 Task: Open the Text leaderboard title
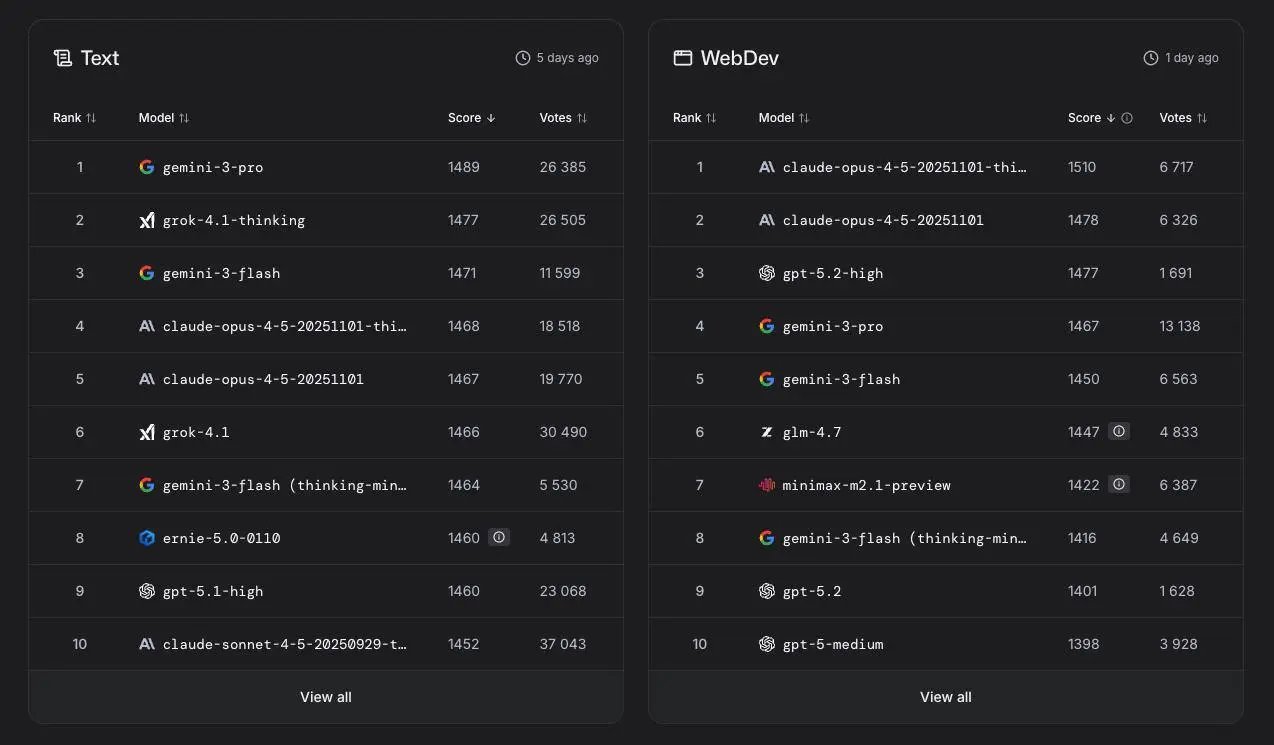(x=100, y=58)
